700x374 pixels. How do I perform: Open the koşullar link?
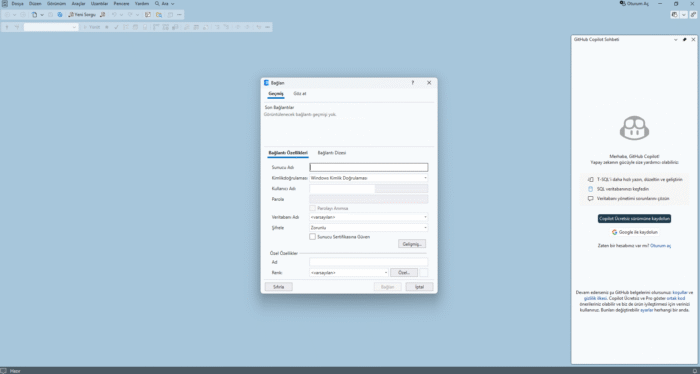(x=680, y=292)
